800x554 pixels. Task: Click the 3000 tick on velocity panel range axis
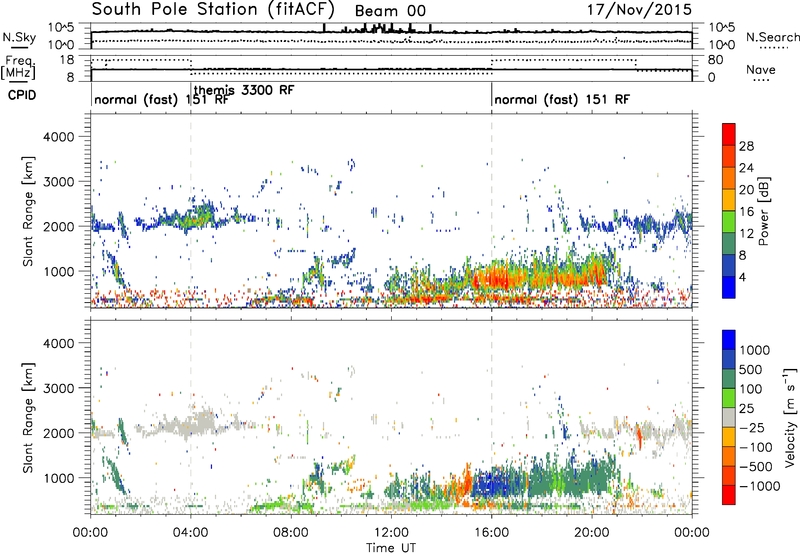pos(58,388)
